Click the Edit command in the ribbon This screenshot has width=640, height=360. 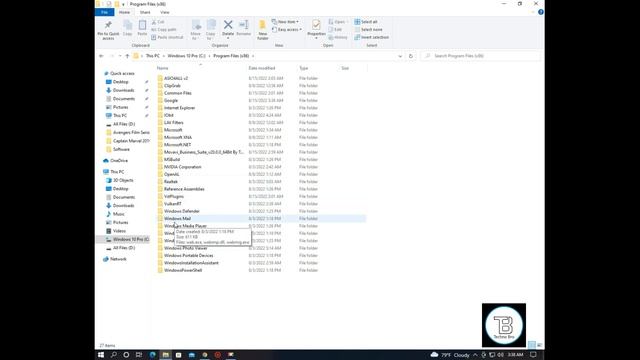[335, 29]
